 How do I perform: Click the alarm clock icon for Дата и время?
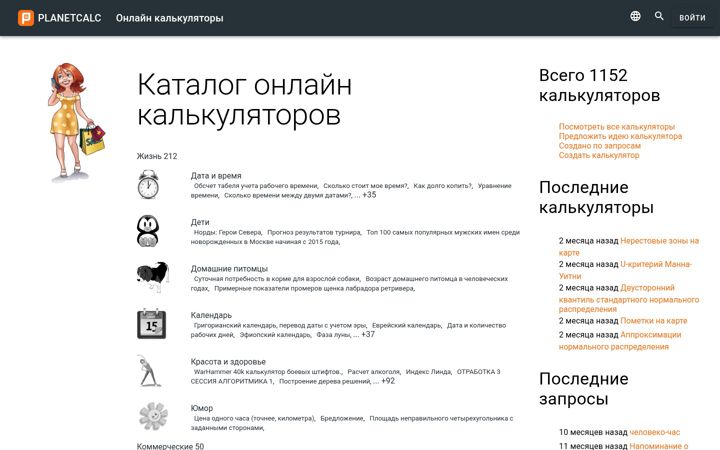pyautogui.click(x=148, y=185)
